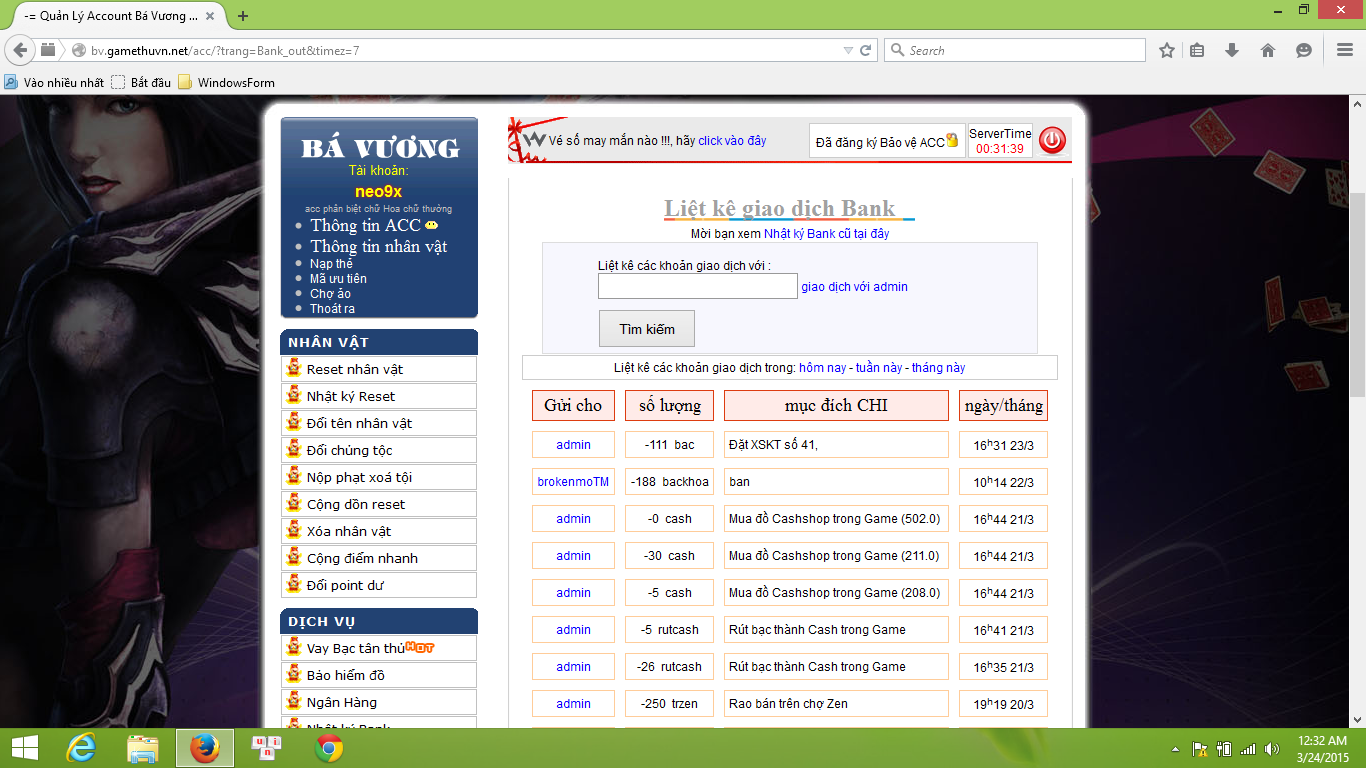Click the icon beside Reset nhân vật
Screen dimensions: 1366x768
point(294,369)
